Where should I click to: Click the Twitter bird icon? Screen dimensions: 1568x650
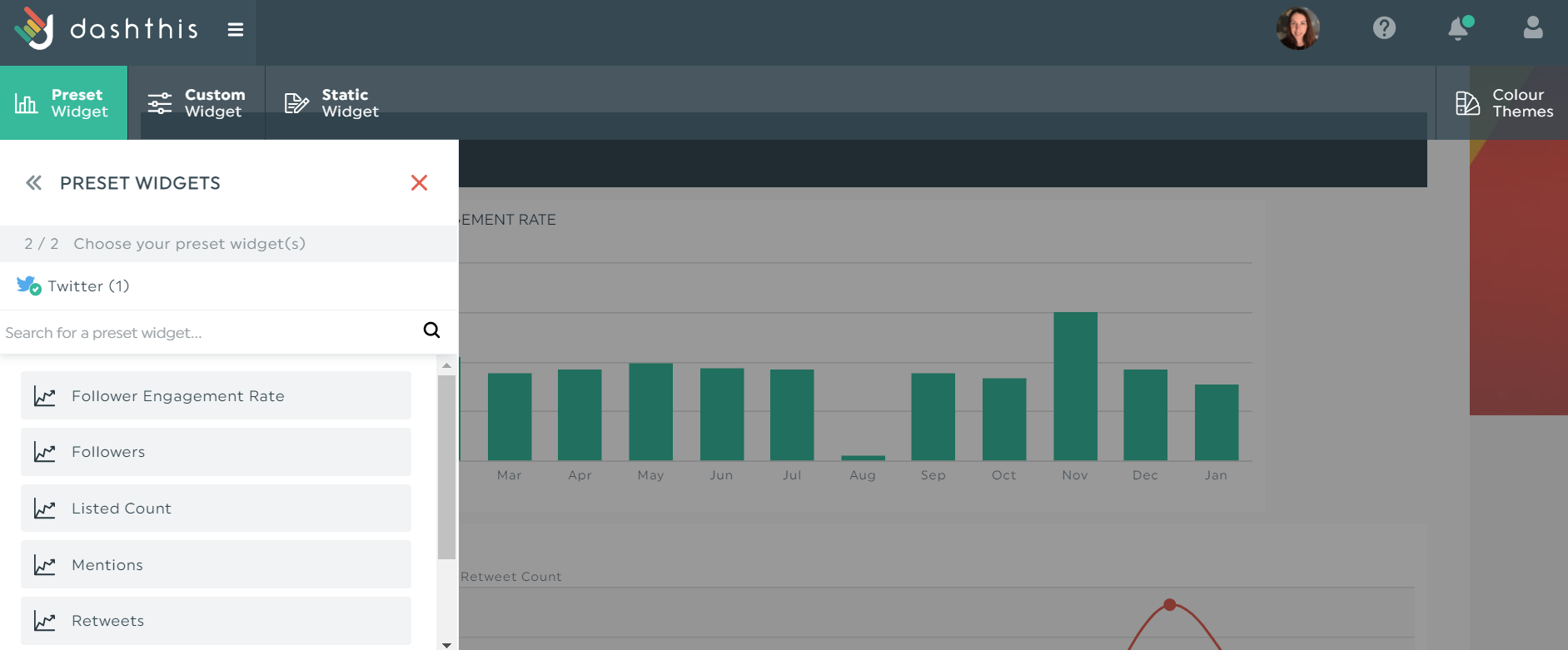28,285
